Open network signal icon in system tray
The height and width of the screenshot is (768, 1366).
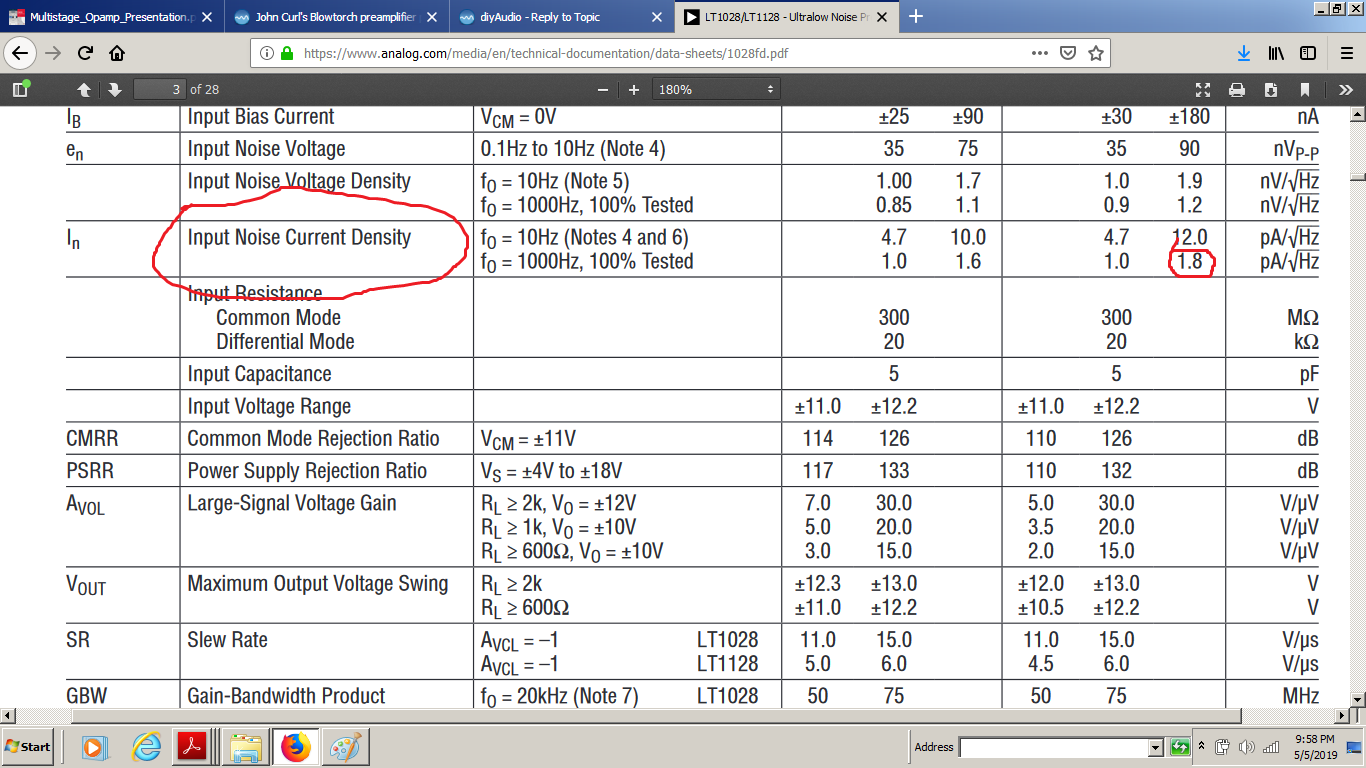pyautogui.click(x=1271, y=747)
